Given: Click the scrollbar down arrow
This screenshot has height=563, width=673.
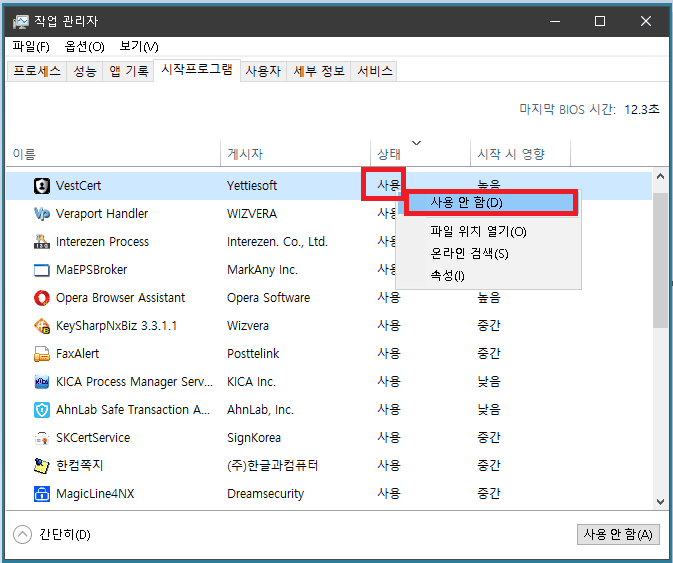Looking at the screenshot, I should pos(660,502).
